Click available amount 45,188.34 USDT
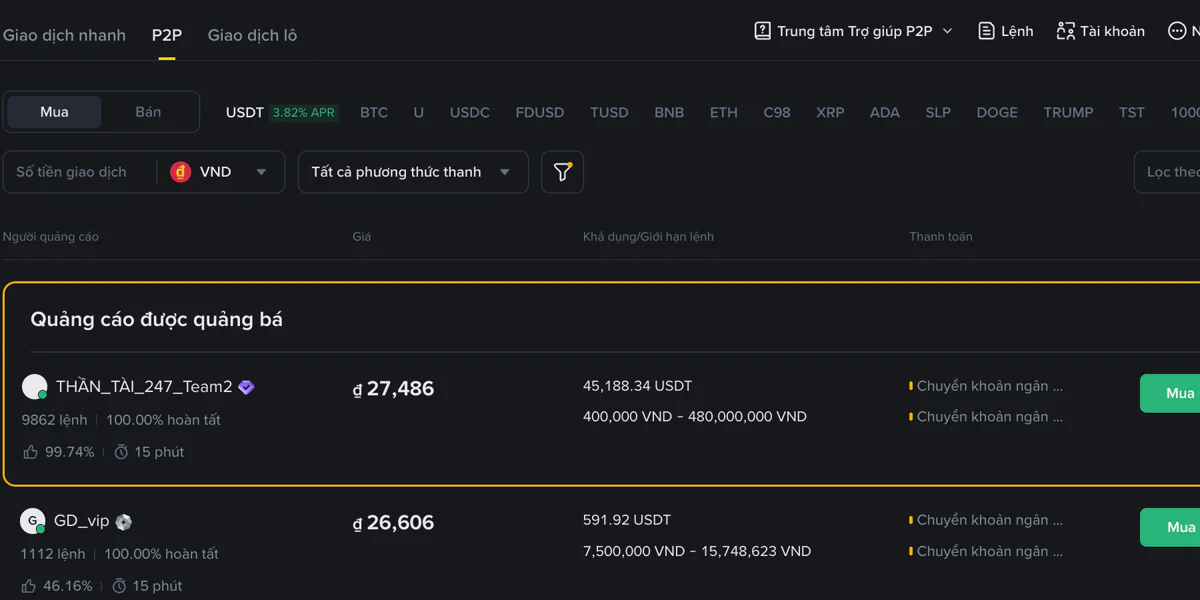This screenshot has height=600, width=1200. point(638,386)
